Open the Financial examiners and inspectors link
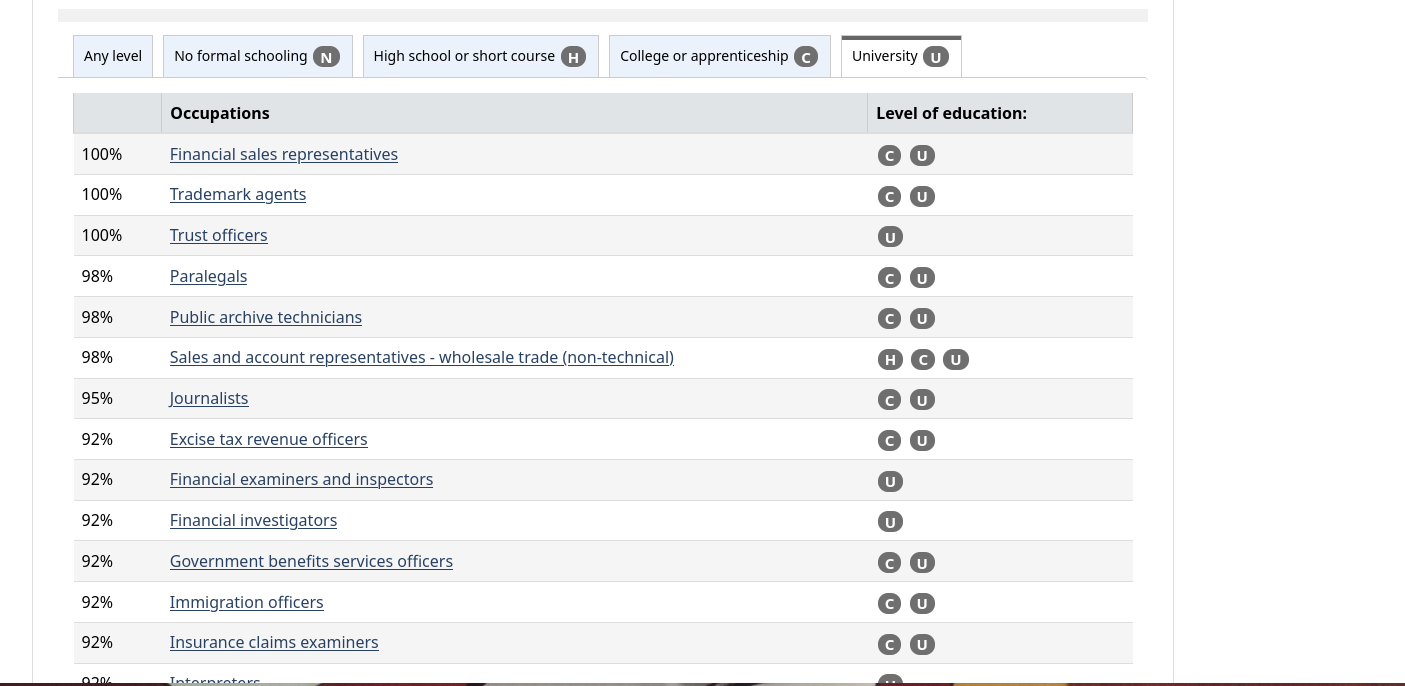1405x686 pixels. 301,479
